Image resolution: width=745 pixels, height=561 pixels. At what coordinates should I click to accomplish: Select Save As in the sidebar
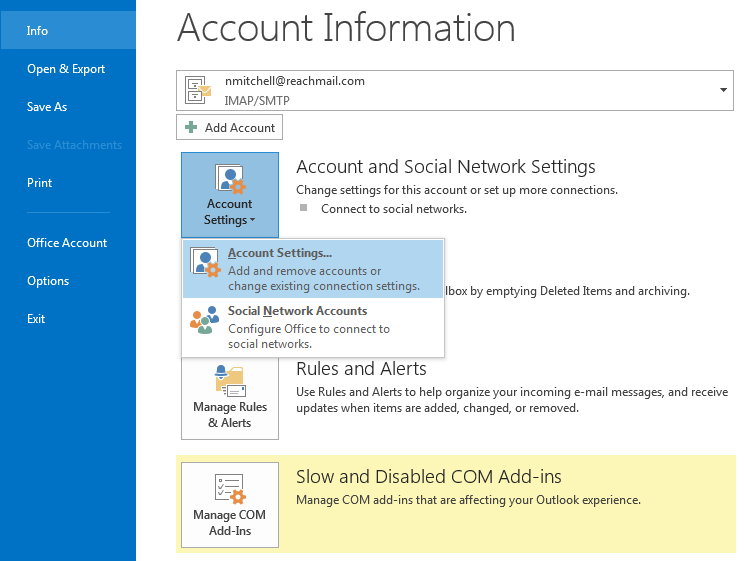tap(47, 107)
